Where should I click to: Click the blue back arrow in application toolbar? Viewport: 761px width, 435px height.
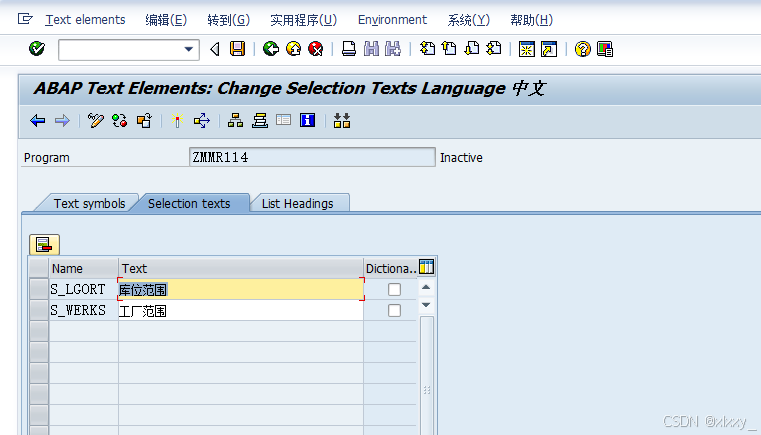point(37,120)
